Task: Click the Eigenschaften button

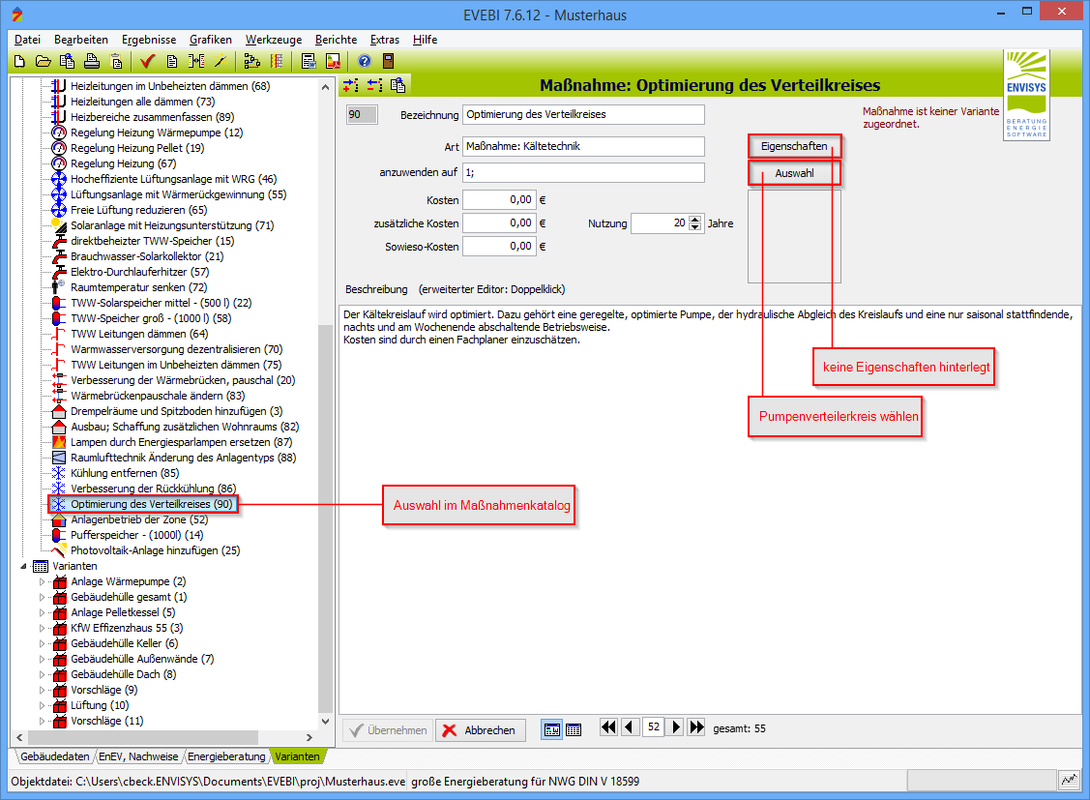Action: 794,146
